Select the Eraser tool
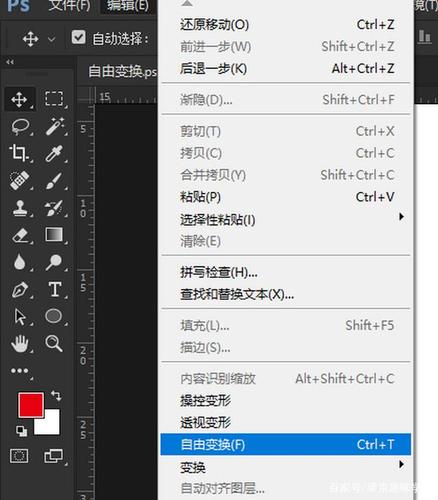Screen dimensions: 438x500 [x=20, y=235]
